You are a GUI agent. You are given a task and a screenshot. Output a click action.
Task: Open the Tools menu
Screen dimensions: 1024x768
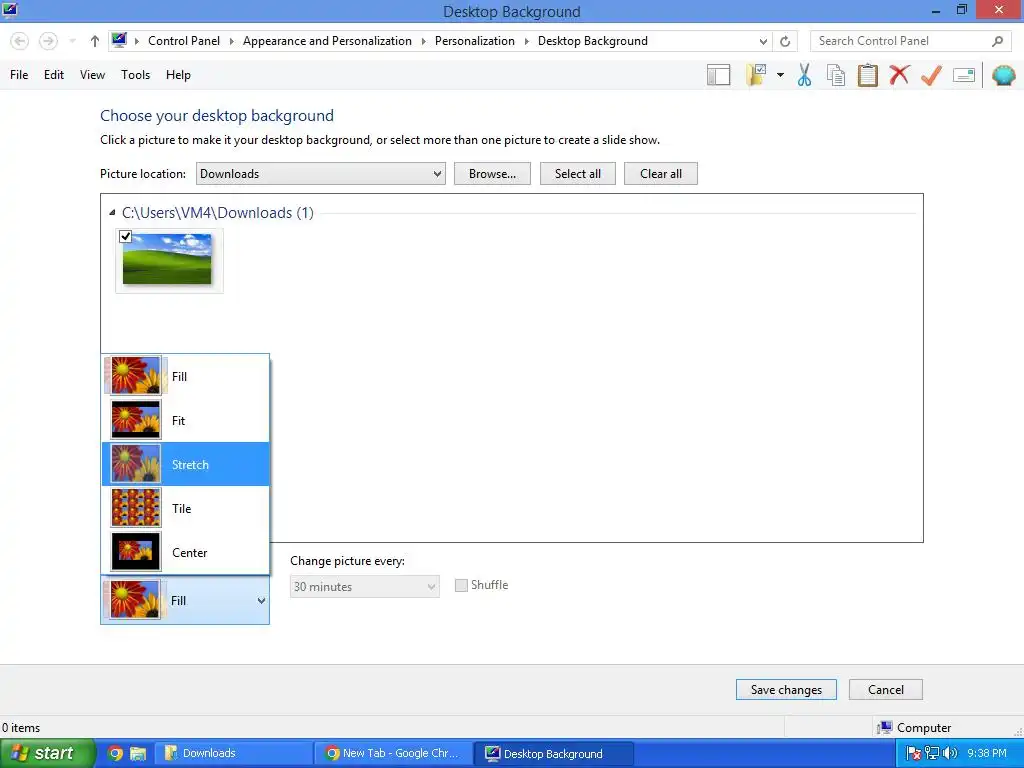[x=135, y=75]
